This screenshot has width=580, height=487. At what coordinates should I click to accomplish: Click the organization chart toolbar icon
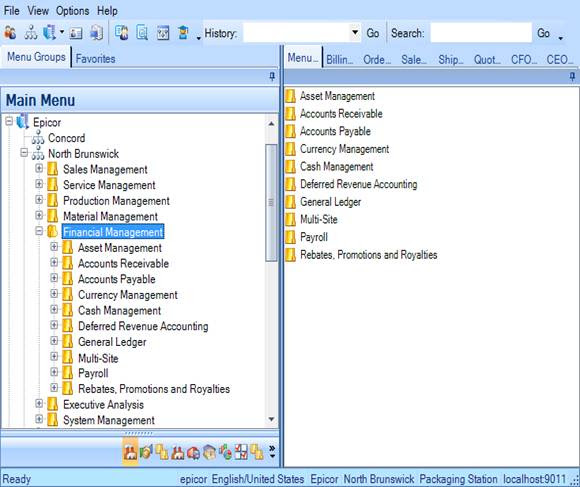pyautogui.click(x=31, y=33)
